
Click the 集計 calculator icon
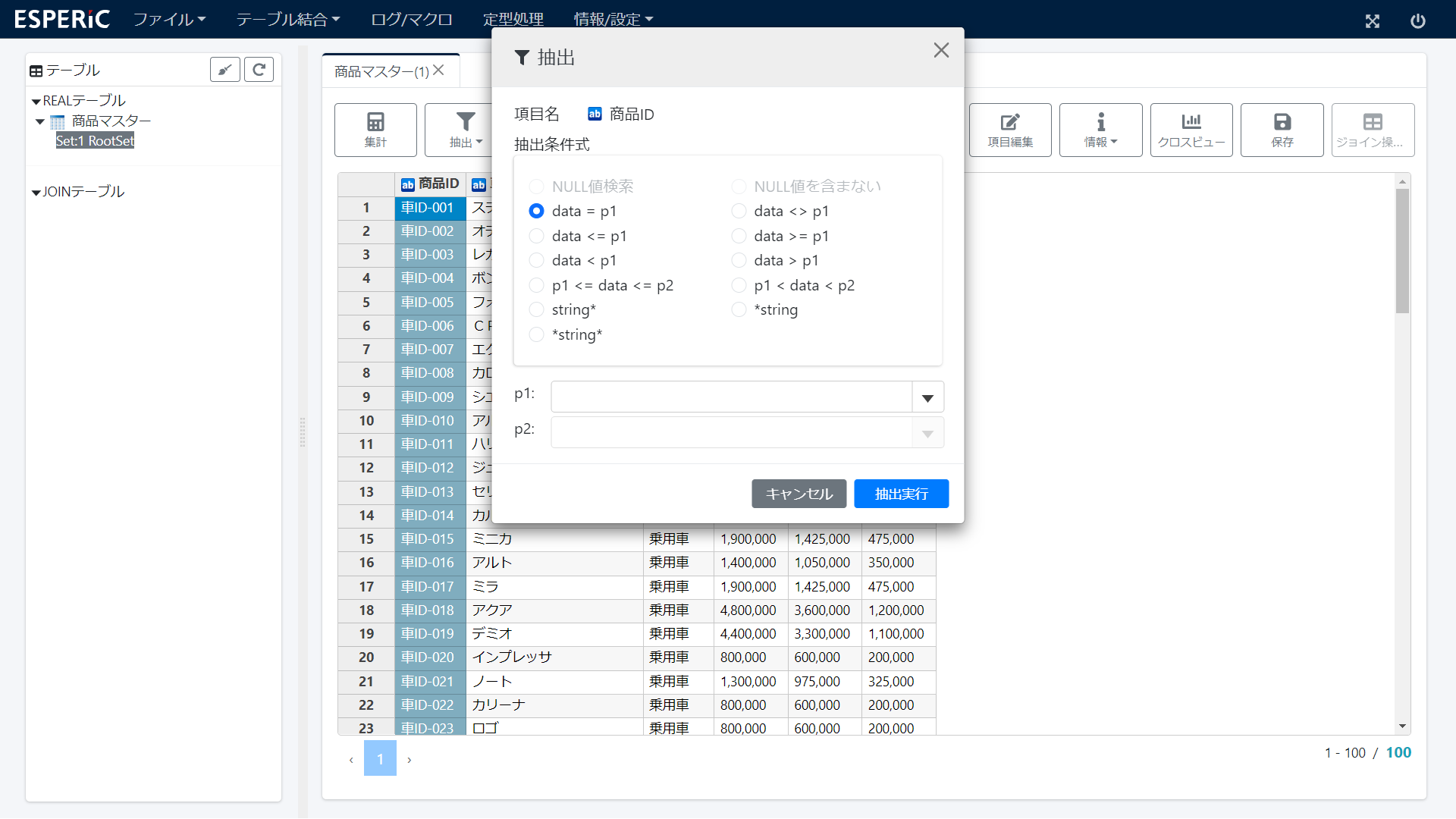(x=375, y=123)
